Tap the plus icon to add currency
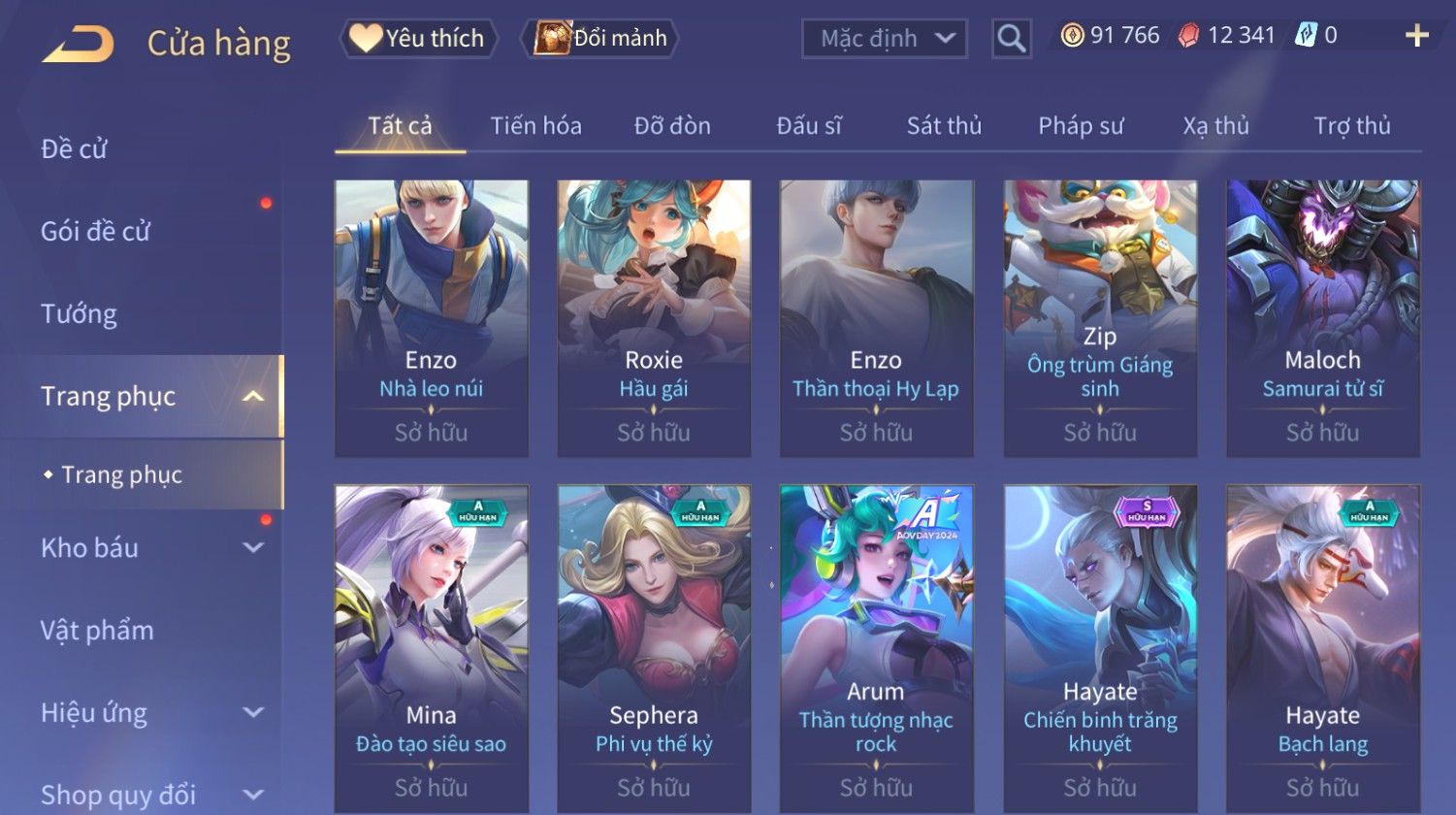Viewport: 1456px width, 815px height. coord(1417,36)
